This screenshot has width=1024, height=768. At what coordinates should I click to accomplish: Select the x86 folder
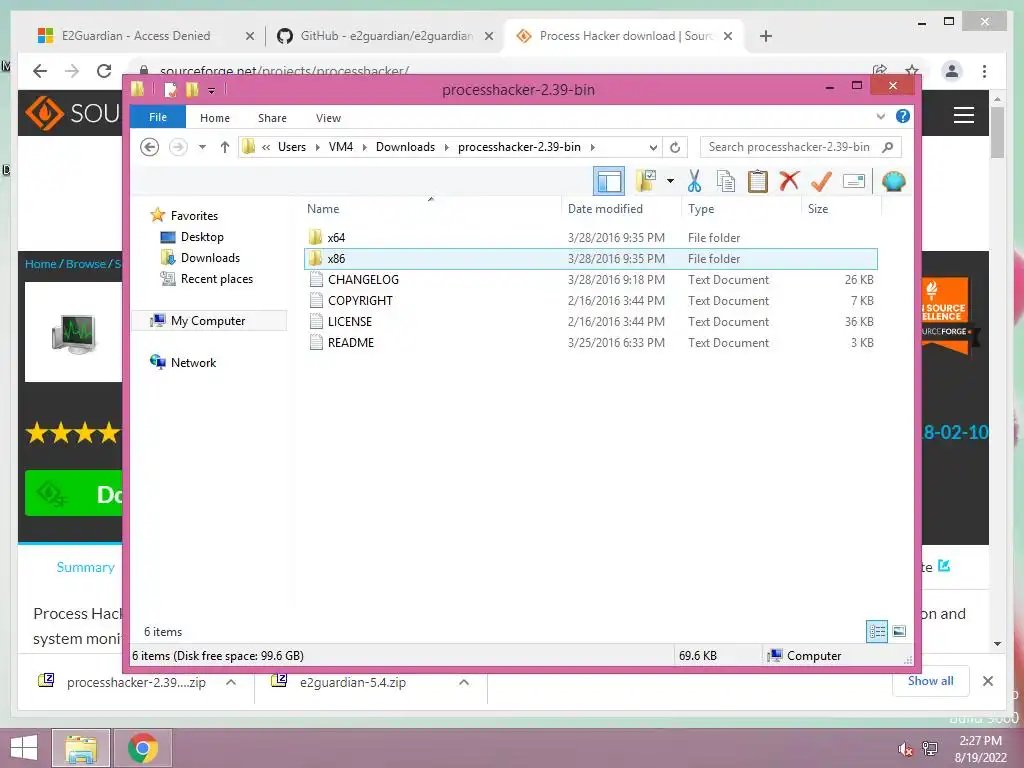pyautogui.click(x=591, y=259)
